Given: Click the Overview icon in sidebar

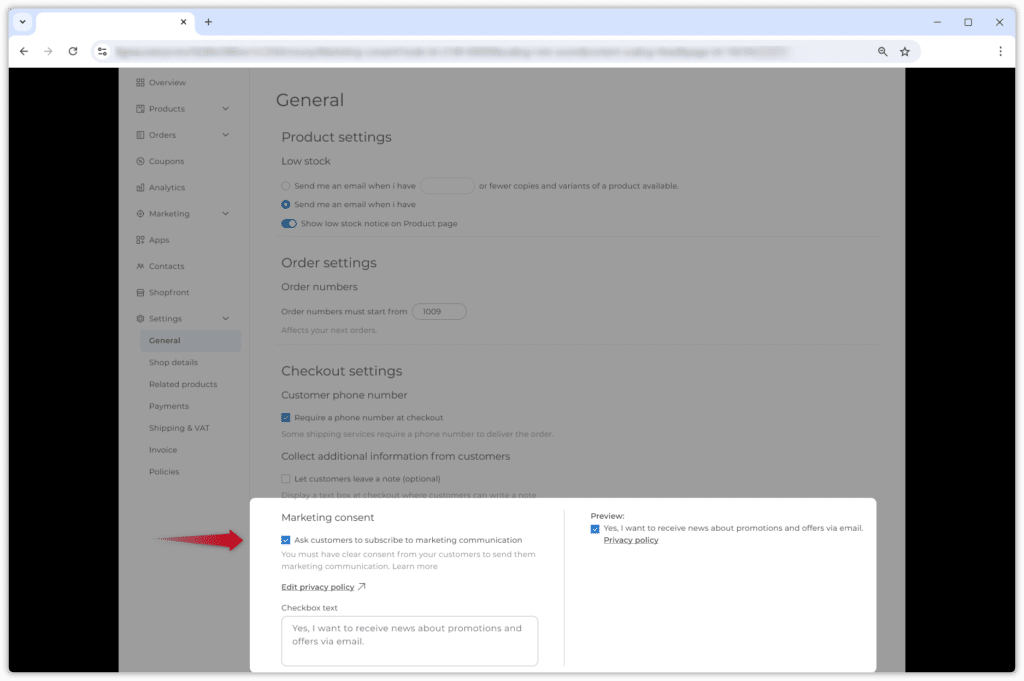Looking at the screenshot, I should [140, 83].
